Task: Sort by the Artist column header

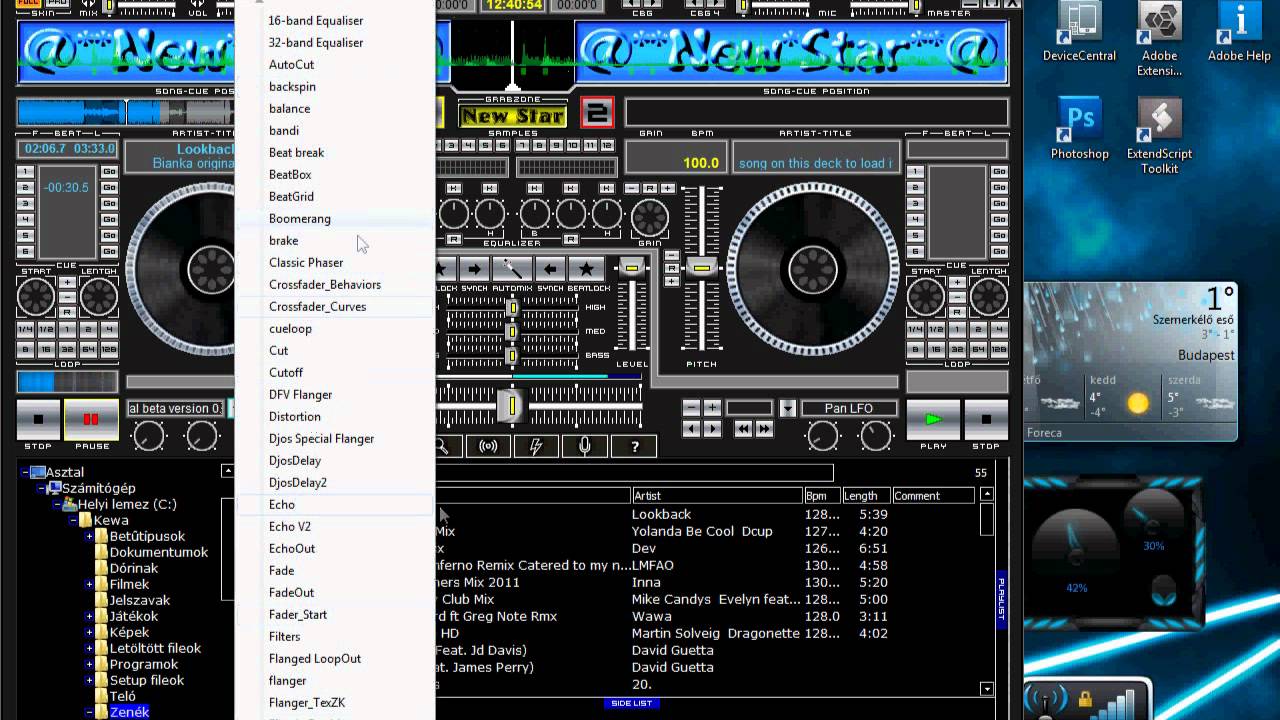Action: pyautogui.click(x=717, y=496)
